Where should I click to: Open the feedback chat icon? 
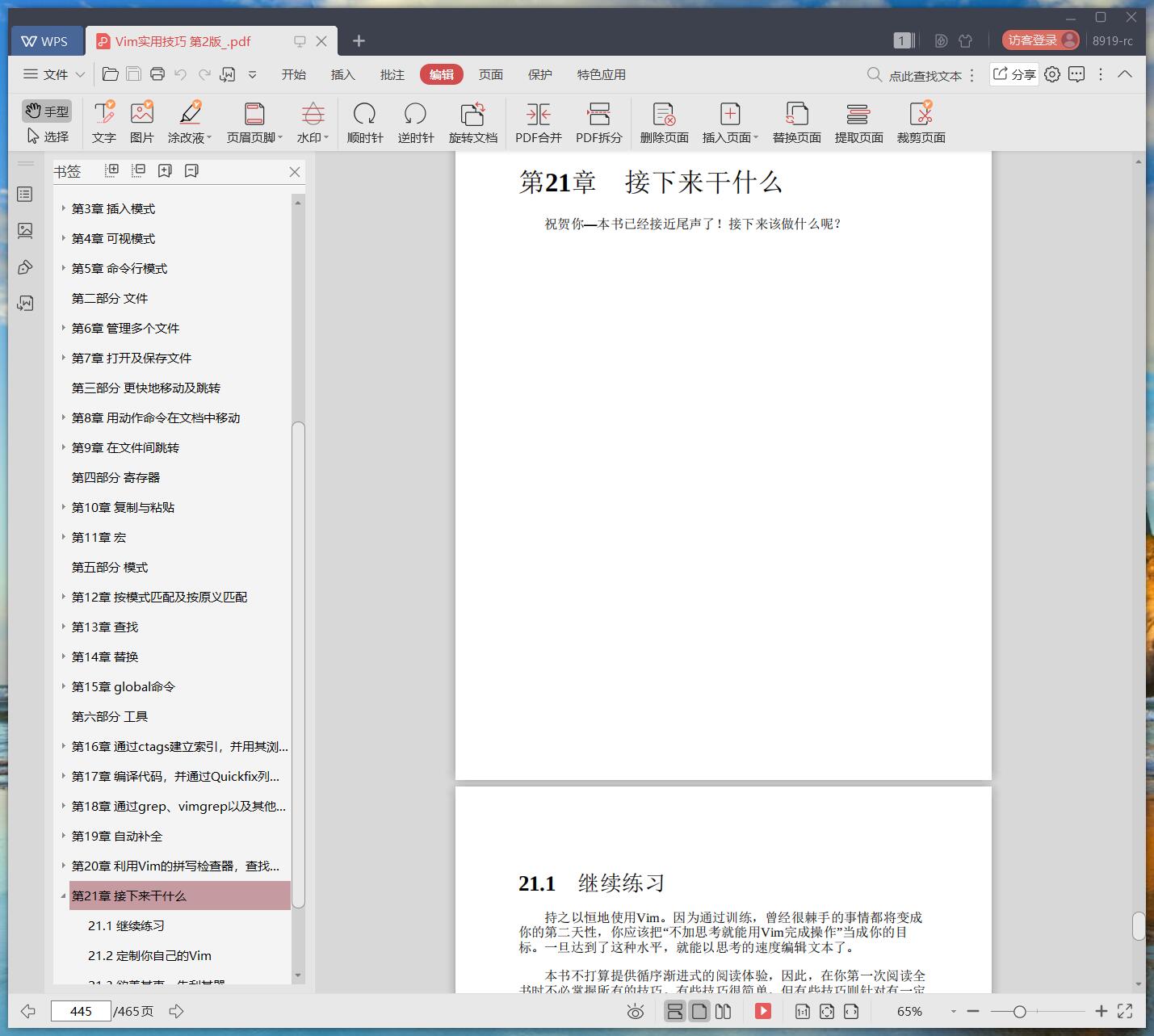click(x=1076, y=74)
